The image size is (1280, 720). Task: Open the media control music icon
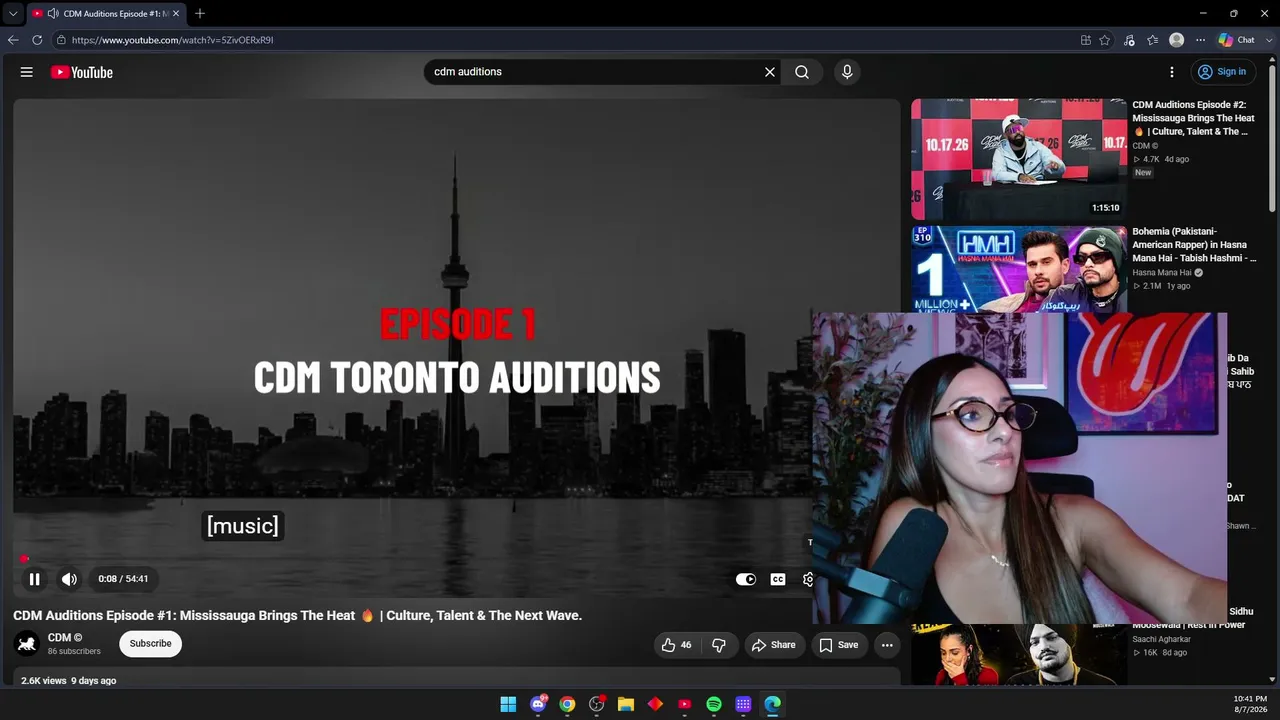[x=1129, y=40]
